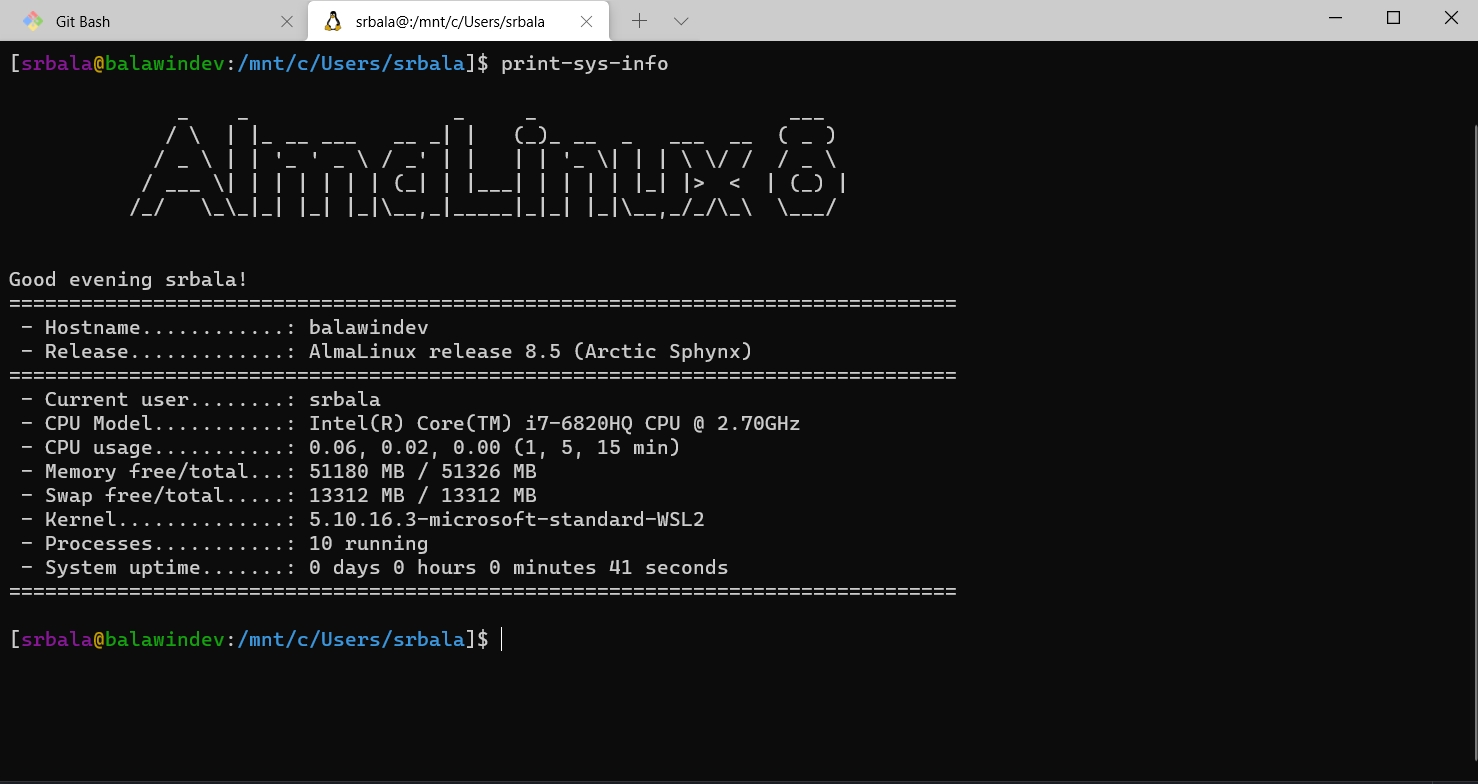This screenshot has width=1478, height=784.
Task: Click the bottom shell prompt cursor
Action: (x=502, y=639)
